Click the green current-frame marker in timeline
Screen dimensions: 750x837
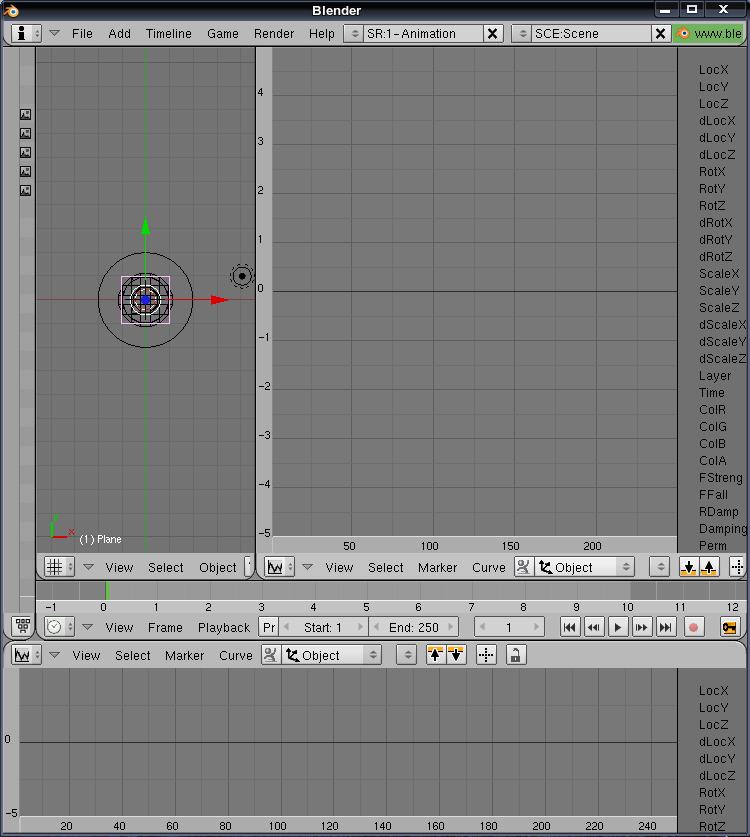pos(107,590)
